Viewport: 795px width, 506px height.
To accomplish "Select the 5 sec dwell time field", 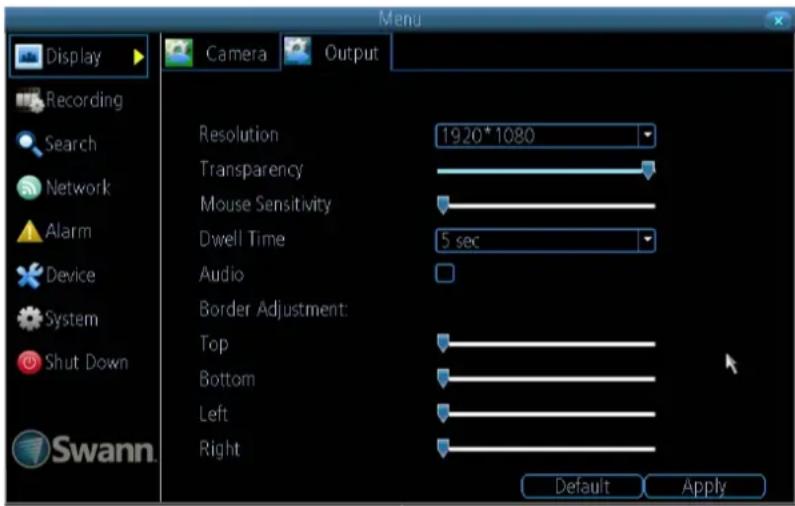I will 545,240.
